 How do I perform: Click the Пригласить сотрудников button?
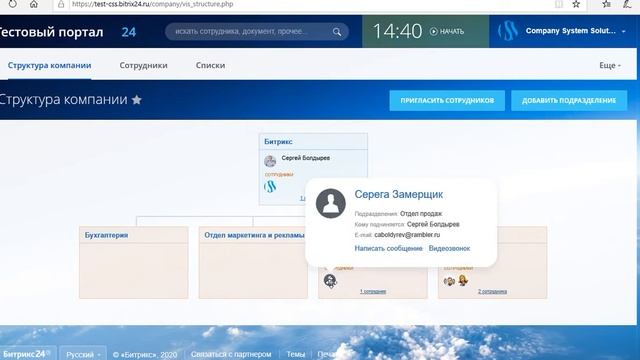(x=447, y=100)
